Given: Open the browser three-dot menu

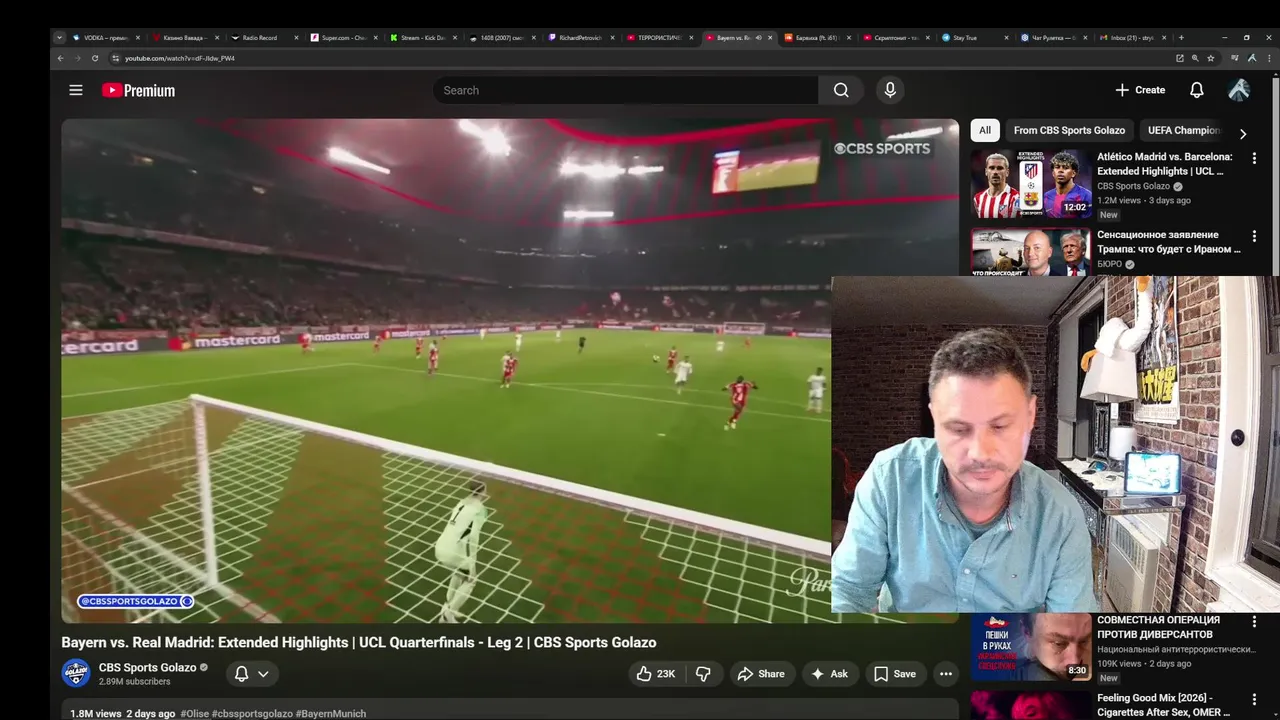Looking at the screenshot, I should click(x=1267, y=58).
